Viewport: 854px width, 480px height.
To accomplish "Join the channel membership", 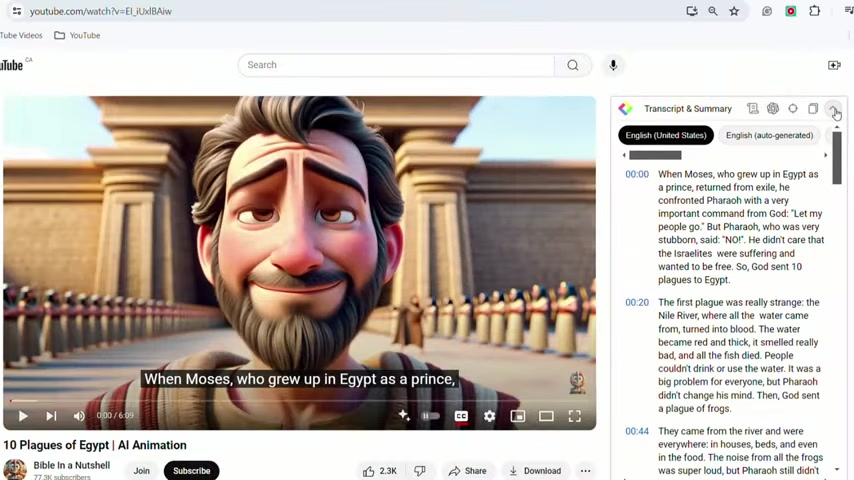I will click(x=142, y=471).
